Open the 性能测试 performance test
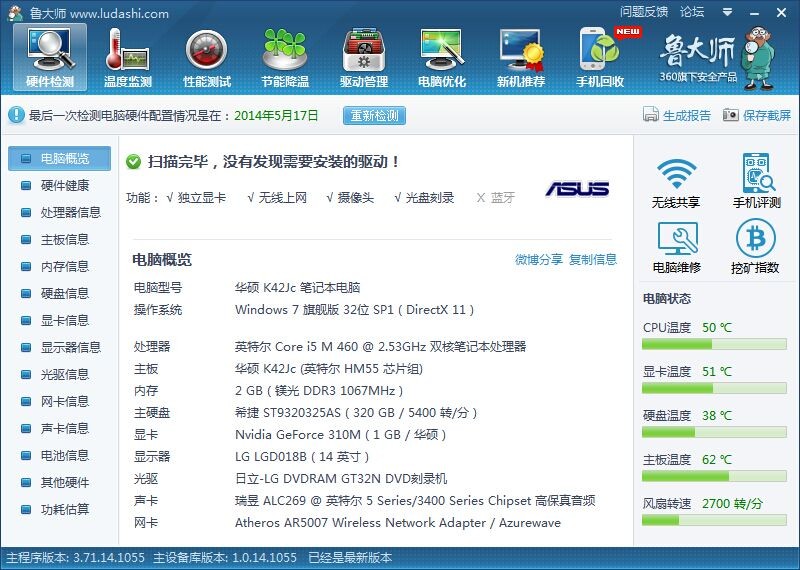The height and width of the screenshot is (570, 800). click(x=207, y=57)
